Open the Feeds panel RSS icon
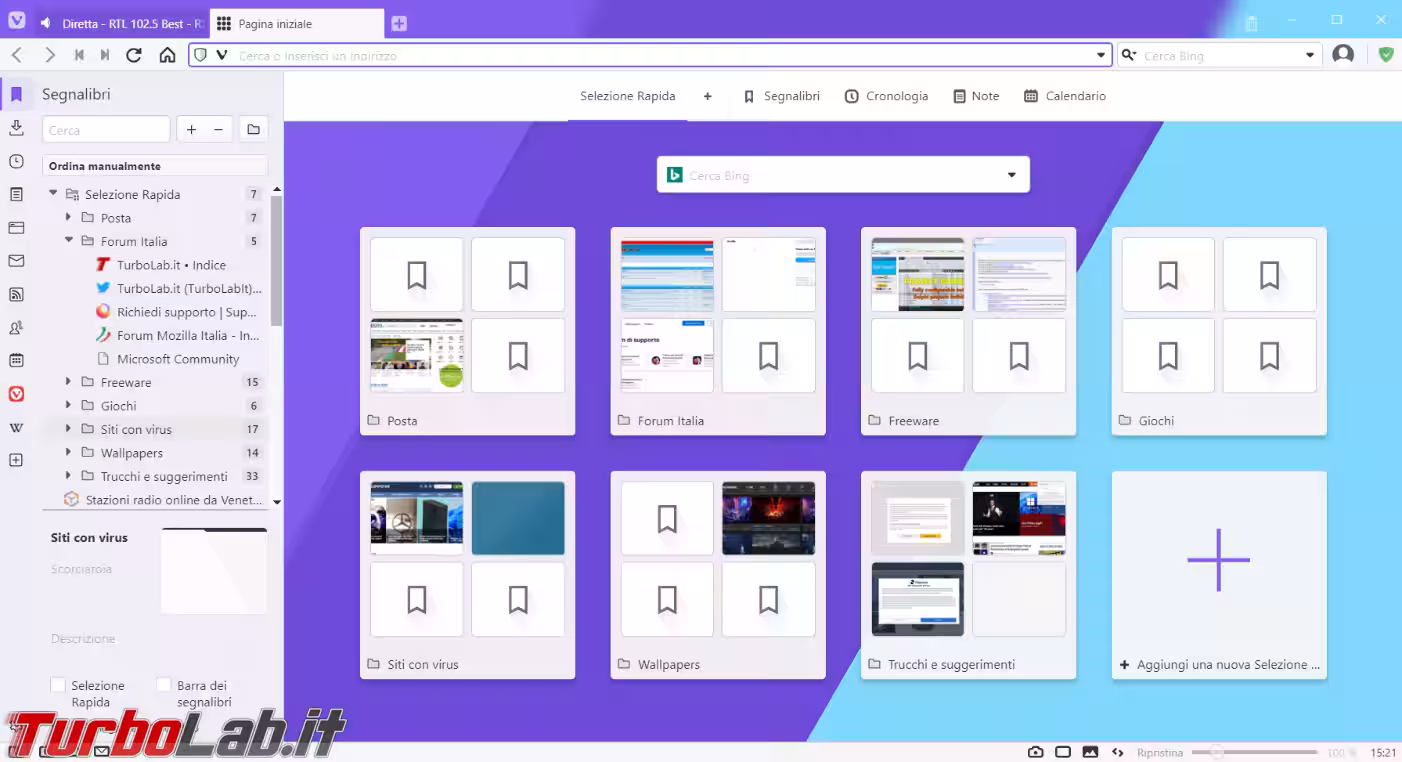Image resolution: width=1402 pixels, height=762 pixels. pos(16,294)
